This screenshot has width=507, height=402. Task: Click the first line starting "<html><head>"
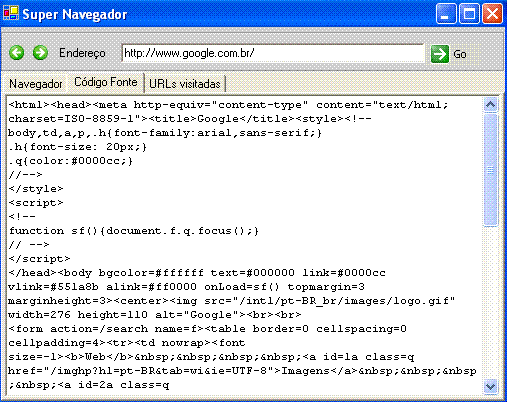(228, 105)
